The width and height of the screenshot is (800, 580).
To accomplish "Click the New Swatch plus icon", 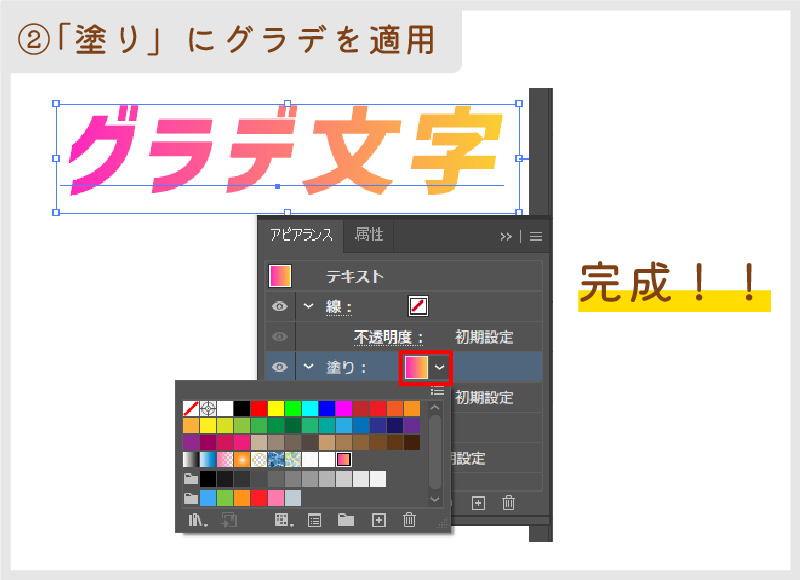I will (x=378, y=519).
